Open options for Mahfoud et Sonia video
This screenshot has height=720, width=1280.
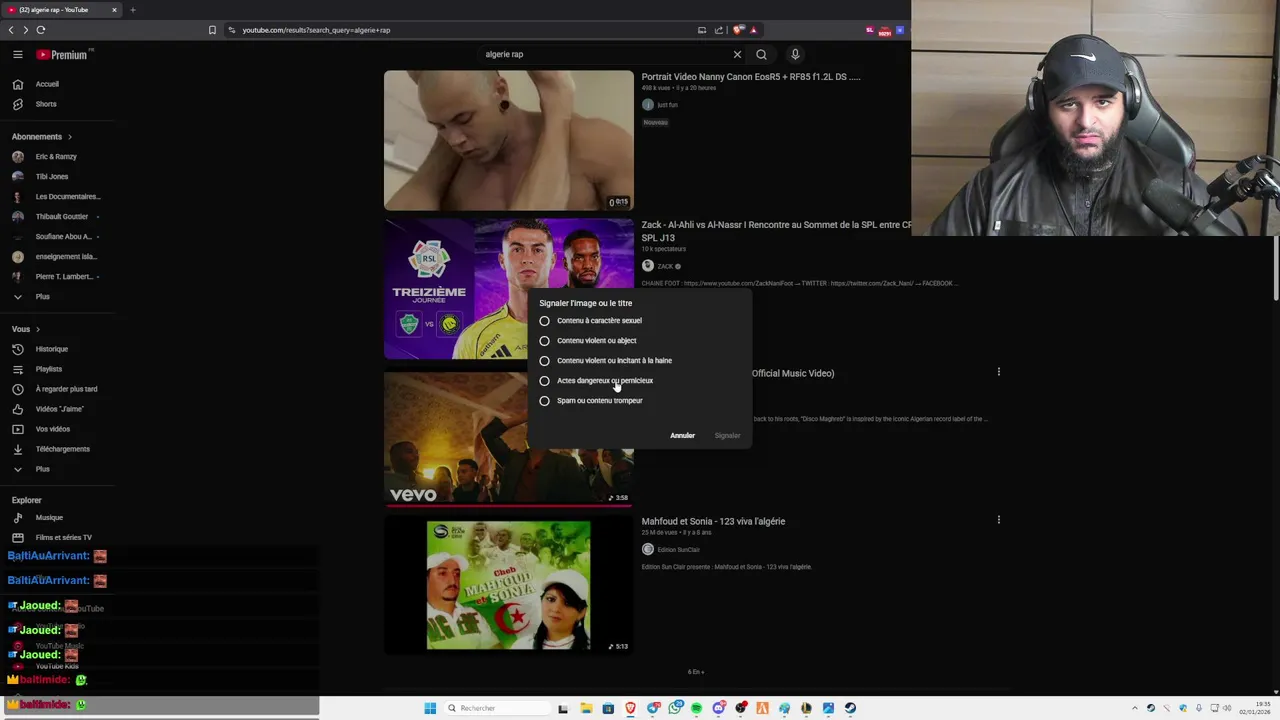click(998, 520)
